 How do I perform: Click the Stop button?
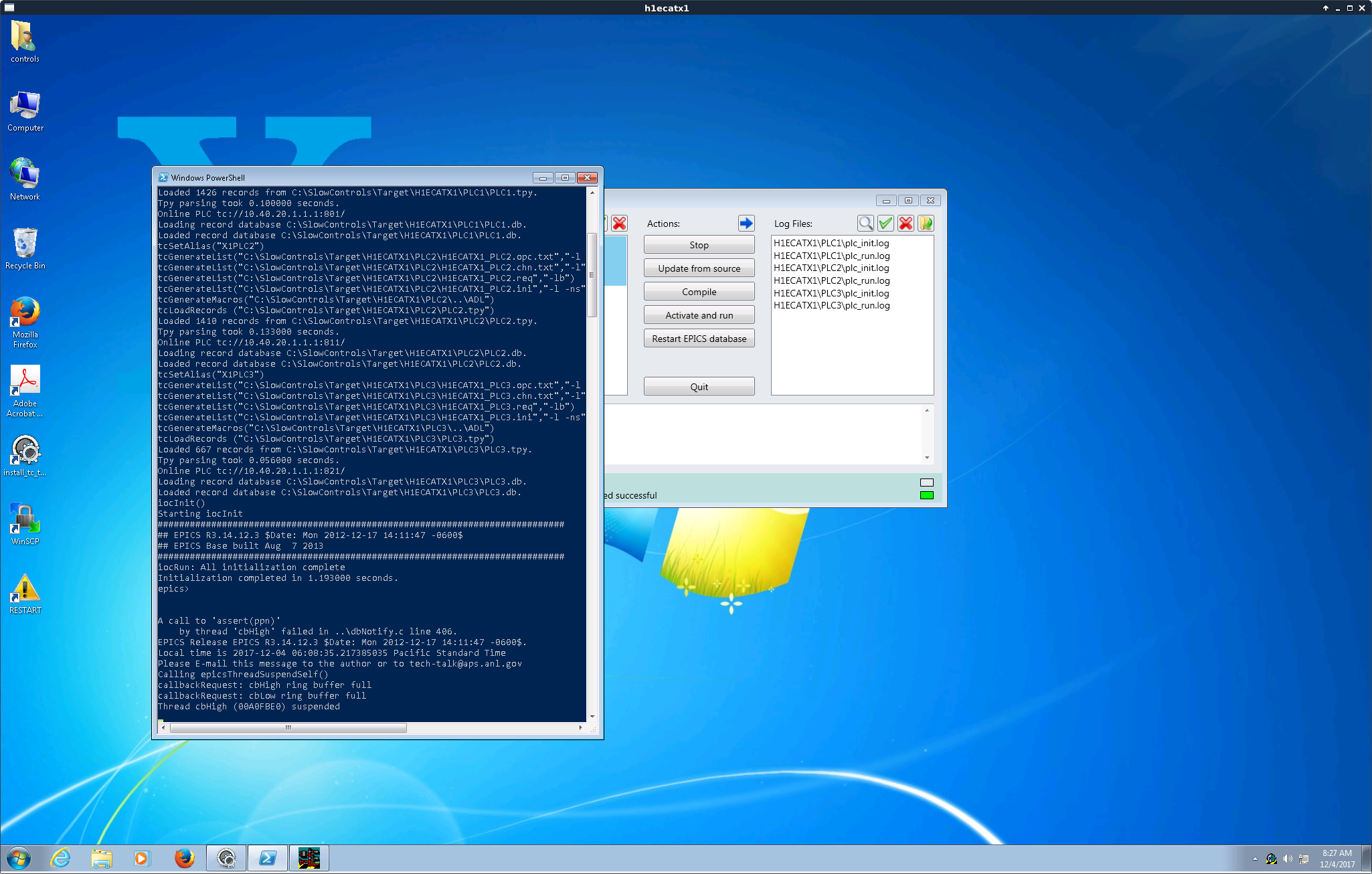pos(699,245)
